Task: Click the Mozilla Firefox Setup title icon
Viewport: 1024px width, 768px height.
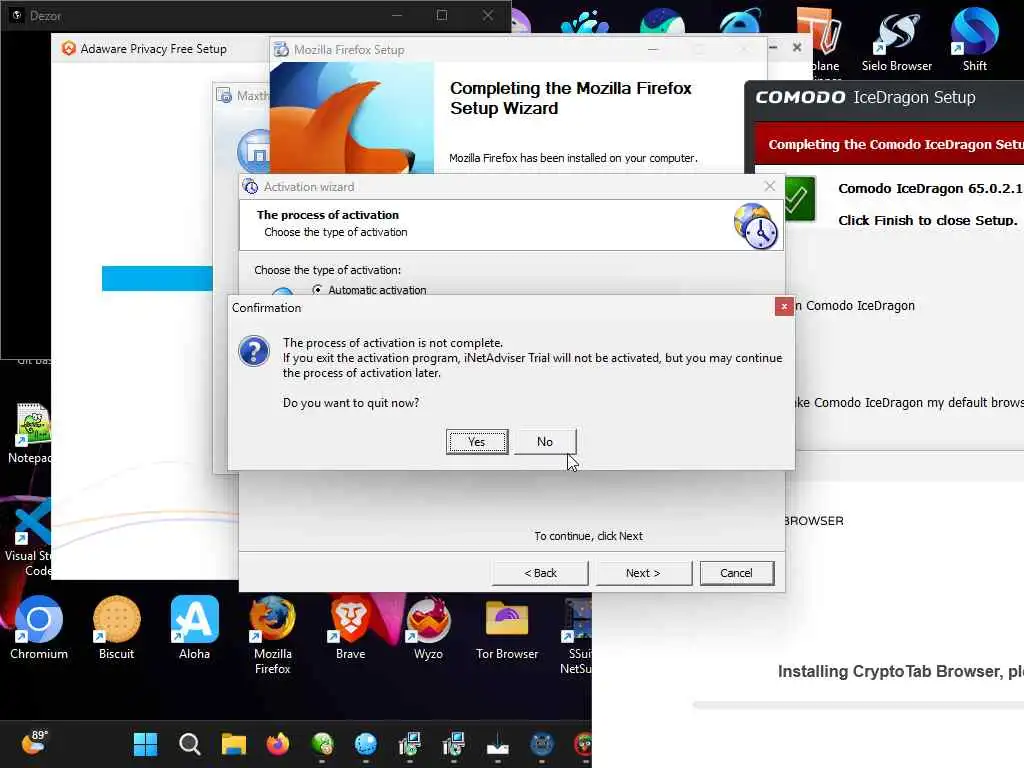Action: (x=281, y=50)
